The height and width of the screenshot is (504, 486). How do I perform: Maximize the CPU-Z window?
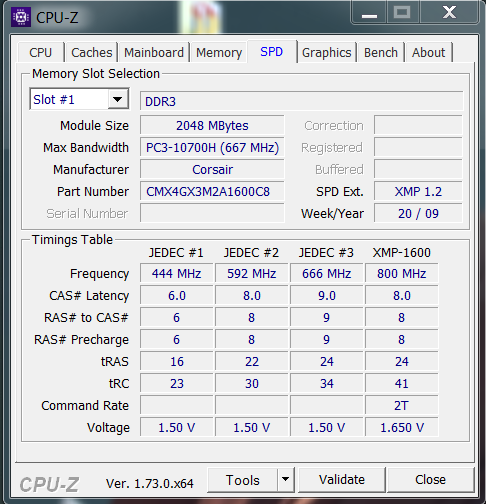402,13
